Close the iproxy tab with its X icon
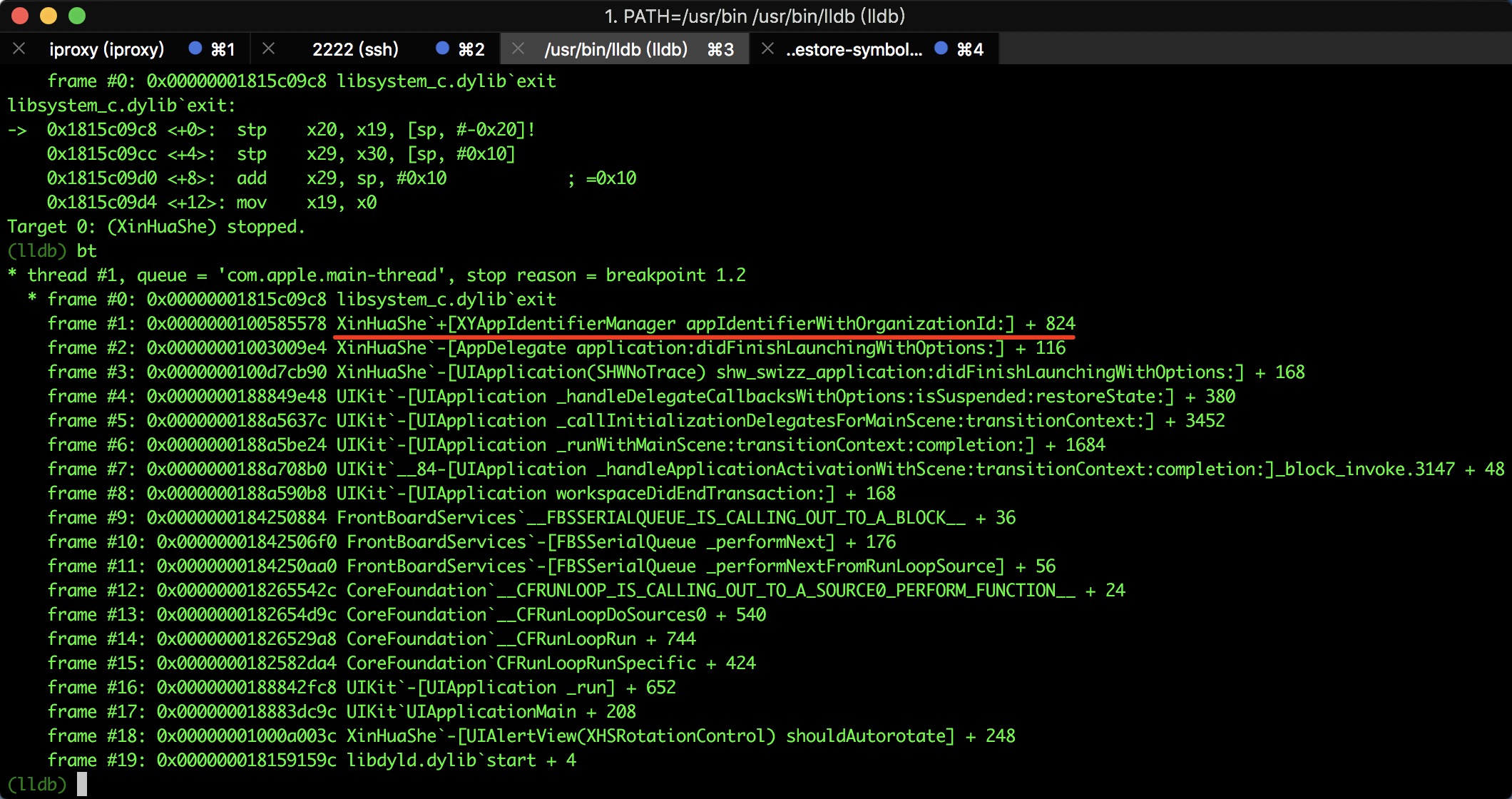Viewport: 1512px width, 799px height. point(19,49)
